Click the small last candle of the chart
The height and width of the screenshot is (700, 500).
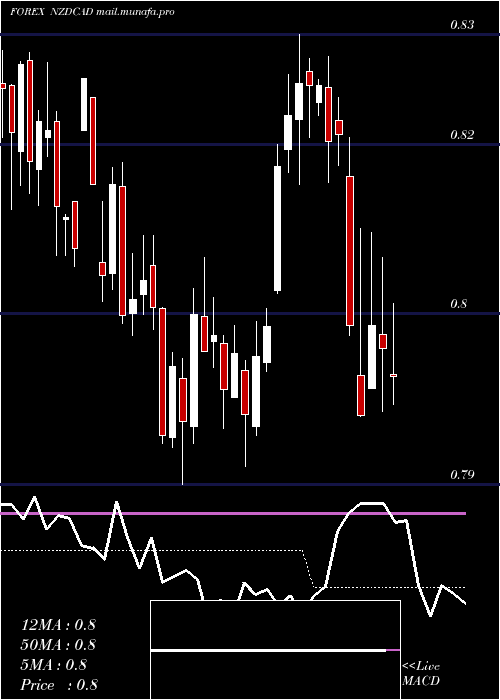[x=393, y=375]
